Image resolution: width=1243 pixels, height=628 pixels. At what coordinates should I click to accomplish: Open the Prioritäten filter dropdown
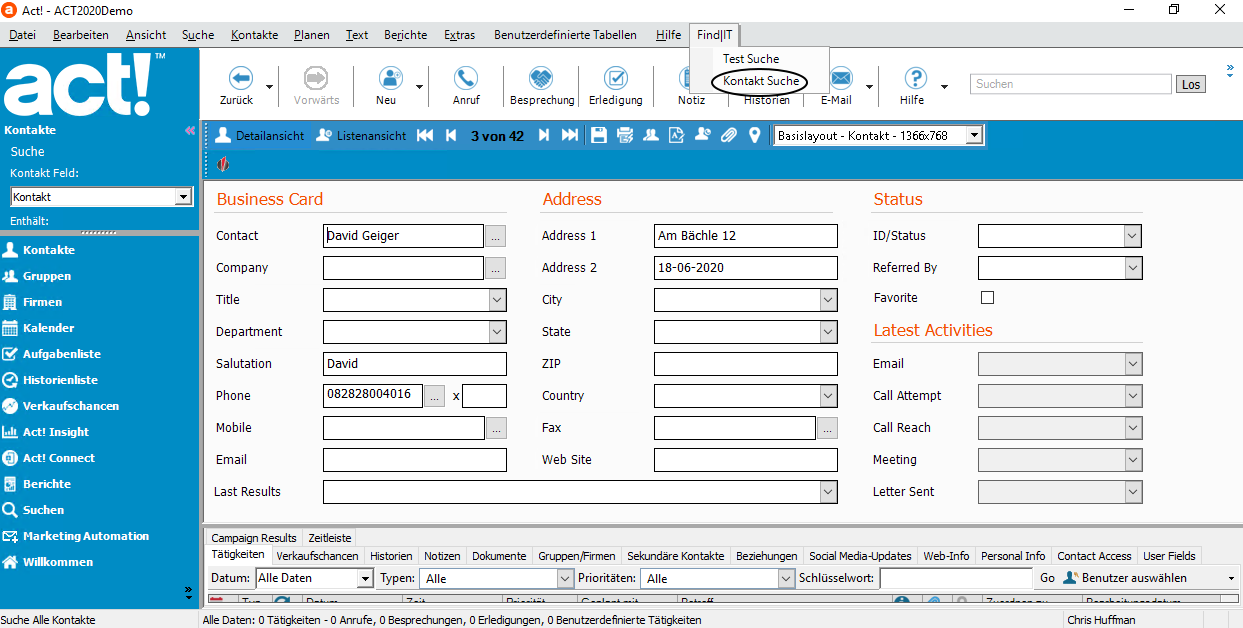coord(786,579)
